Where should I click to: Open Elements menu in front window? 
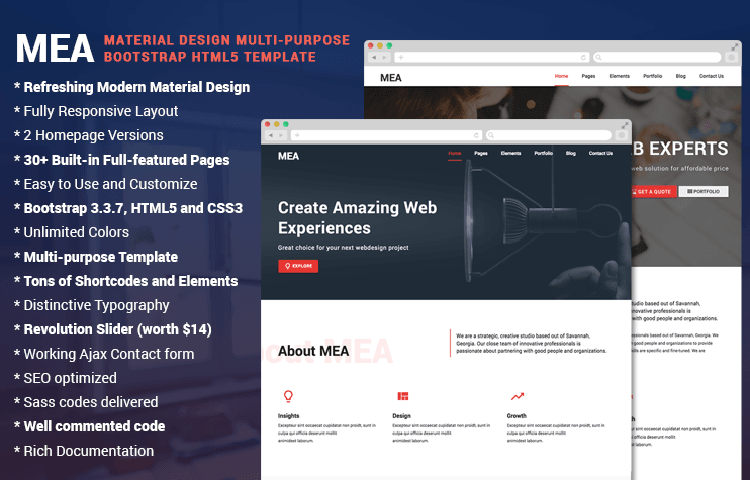(510, 153)
